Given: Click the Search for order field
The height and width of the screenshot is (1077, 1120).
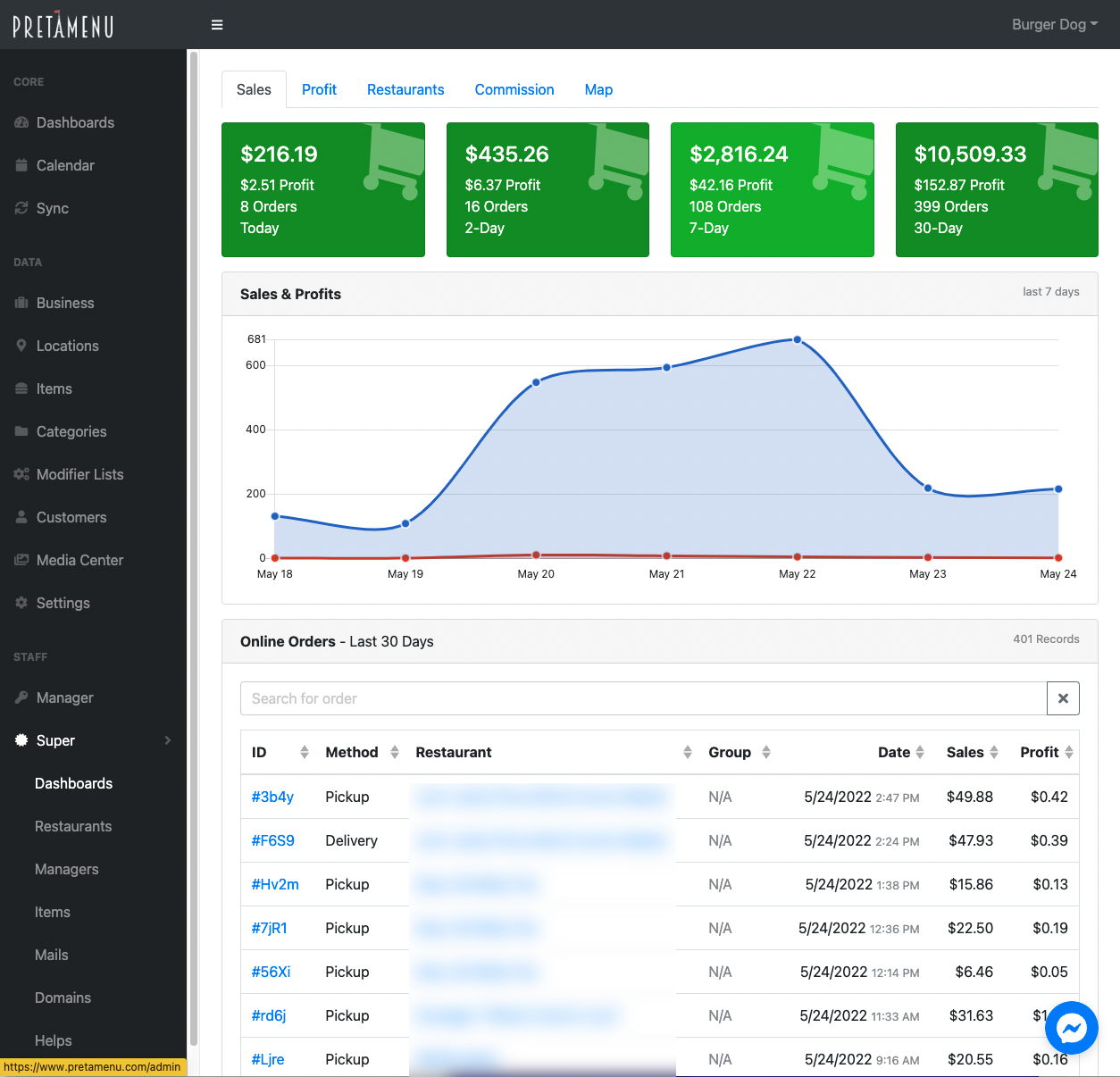Looking at the screenshot, I should click(x=643, y=698).
